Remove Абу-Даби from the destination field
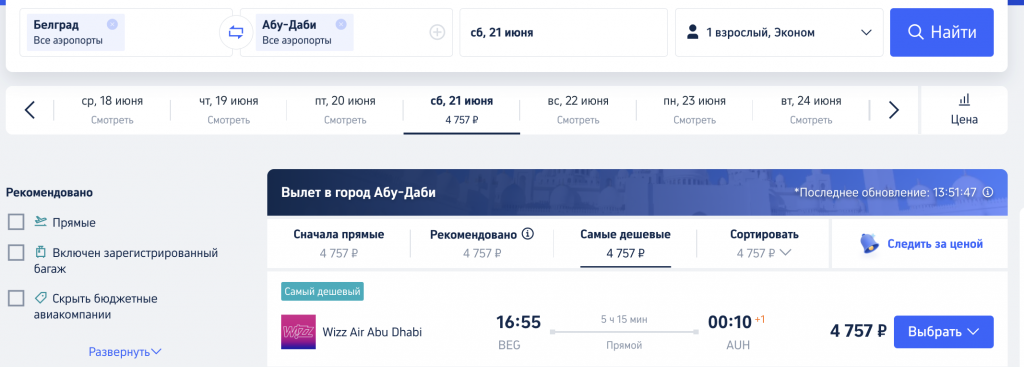 [341, 24]
